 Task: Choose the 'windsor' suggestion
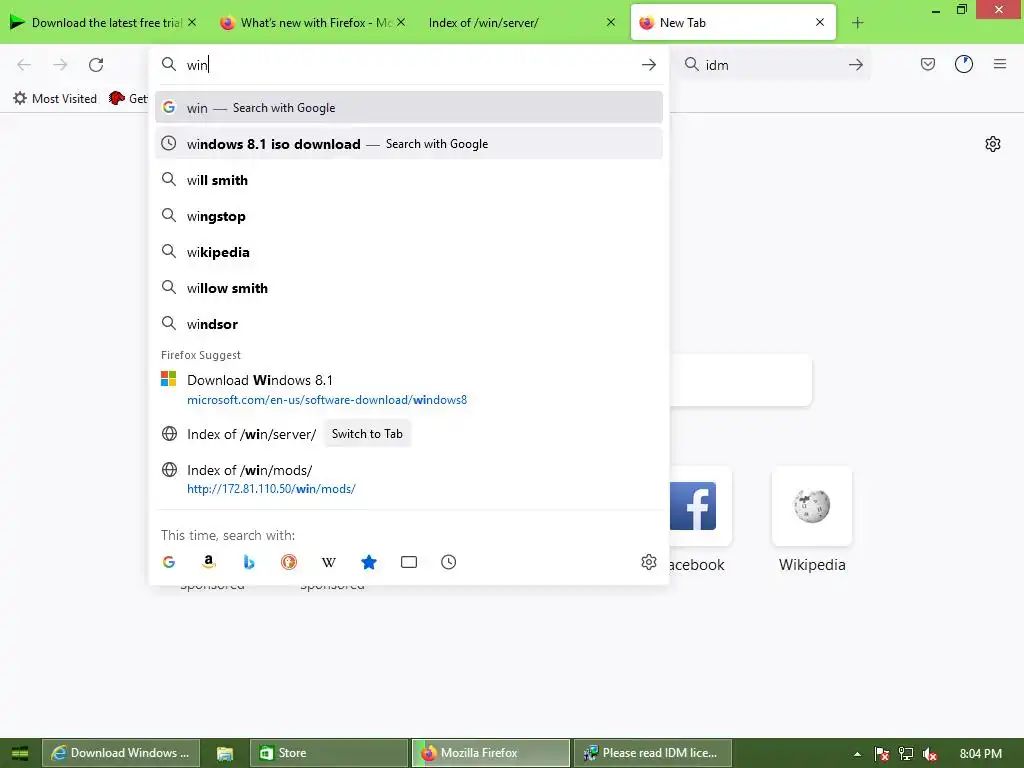click(x=409, y=324)
